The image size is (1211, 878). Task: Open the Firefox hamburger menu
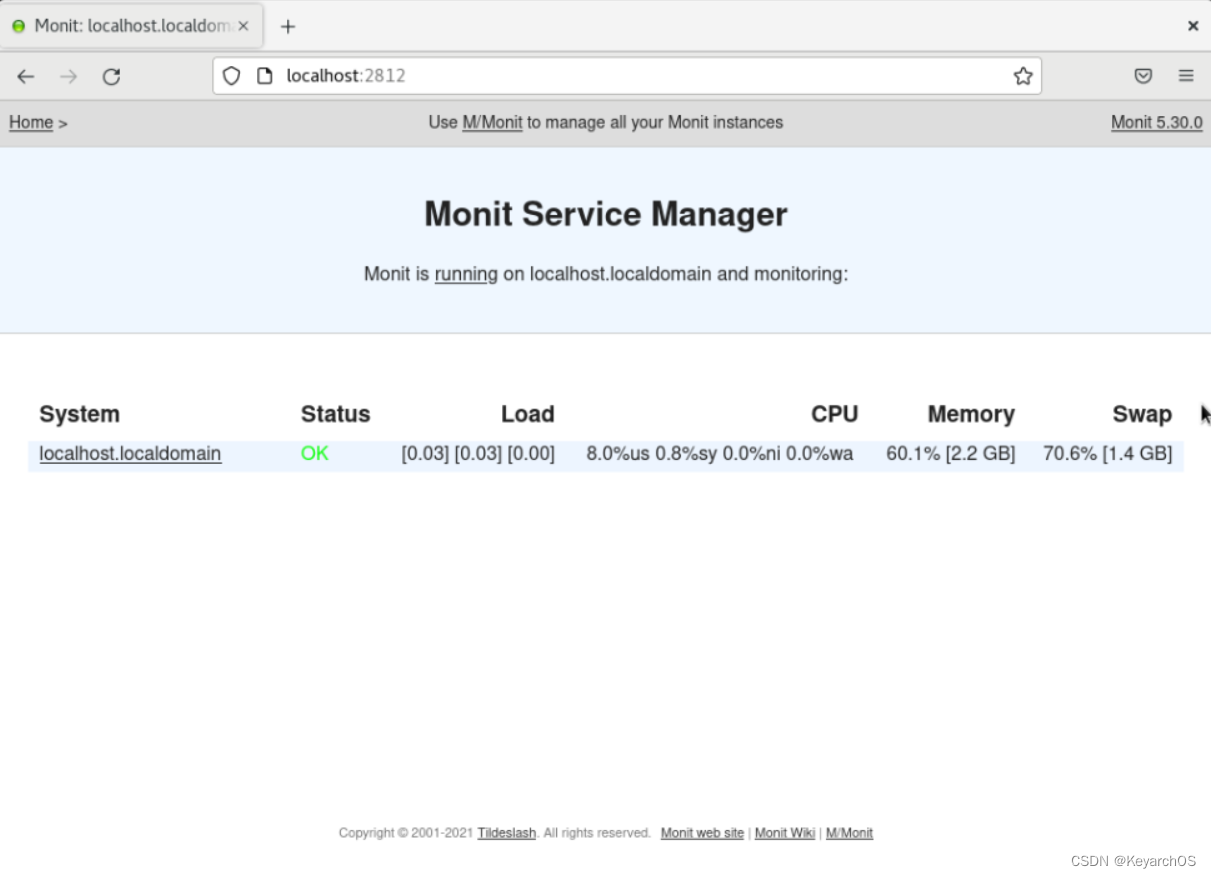click(1186, 76)
